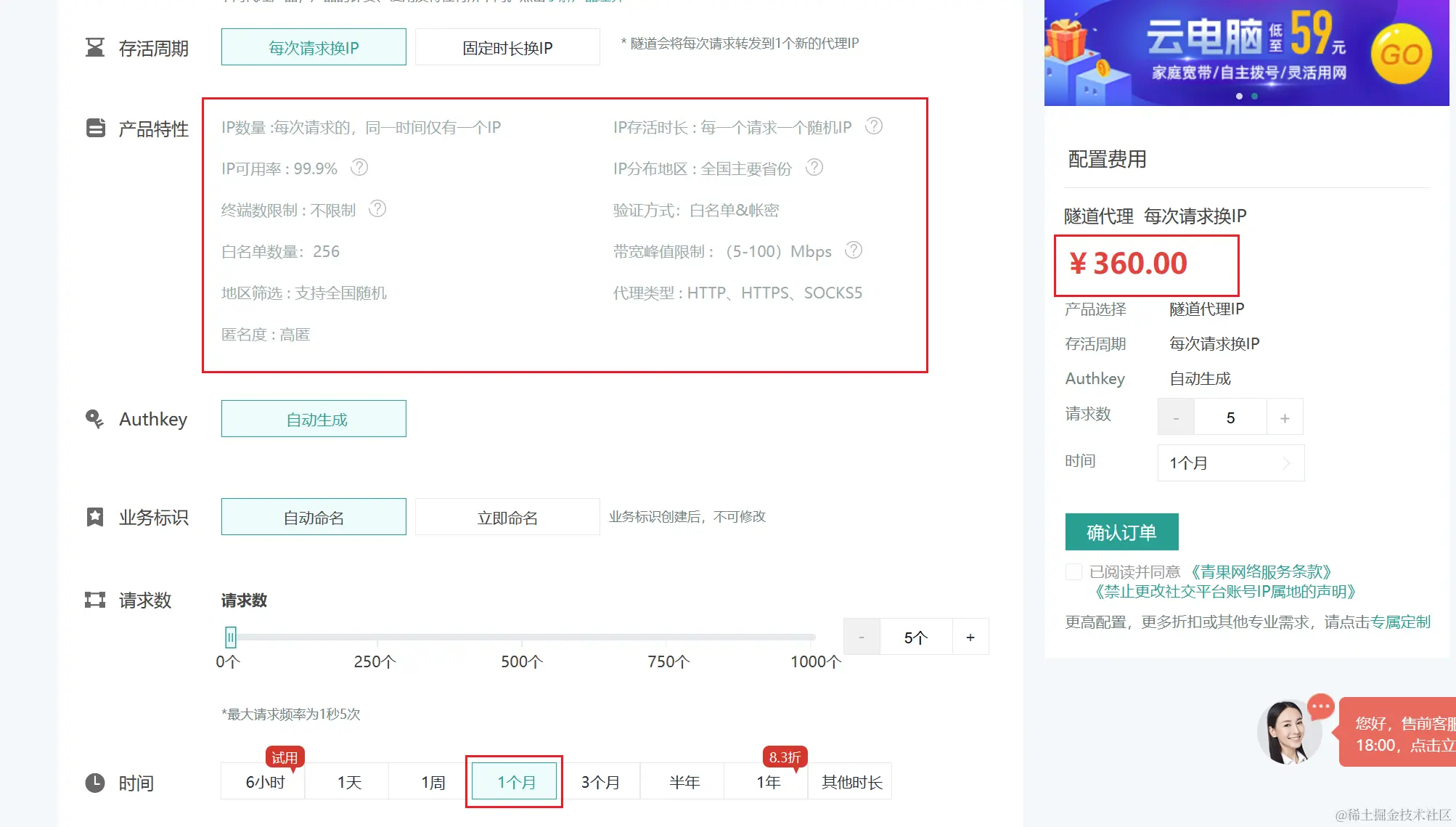Select the 自动命名 business tag option
Viewport: 1456px width, 827px height.
pyautogui.click(x=314, y=517)
